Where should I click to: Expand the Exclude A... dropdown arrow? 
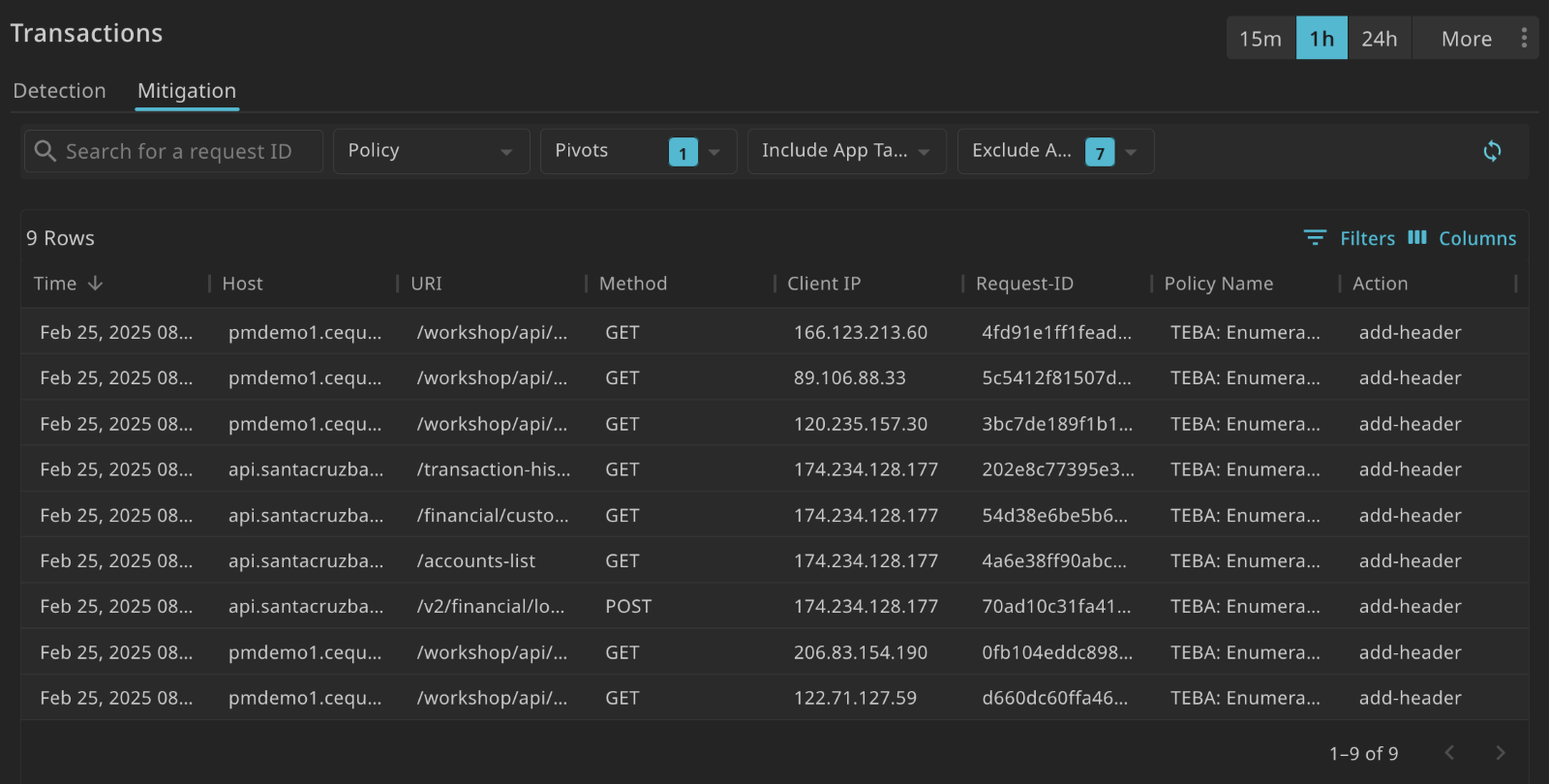[x=1131, y=152]
